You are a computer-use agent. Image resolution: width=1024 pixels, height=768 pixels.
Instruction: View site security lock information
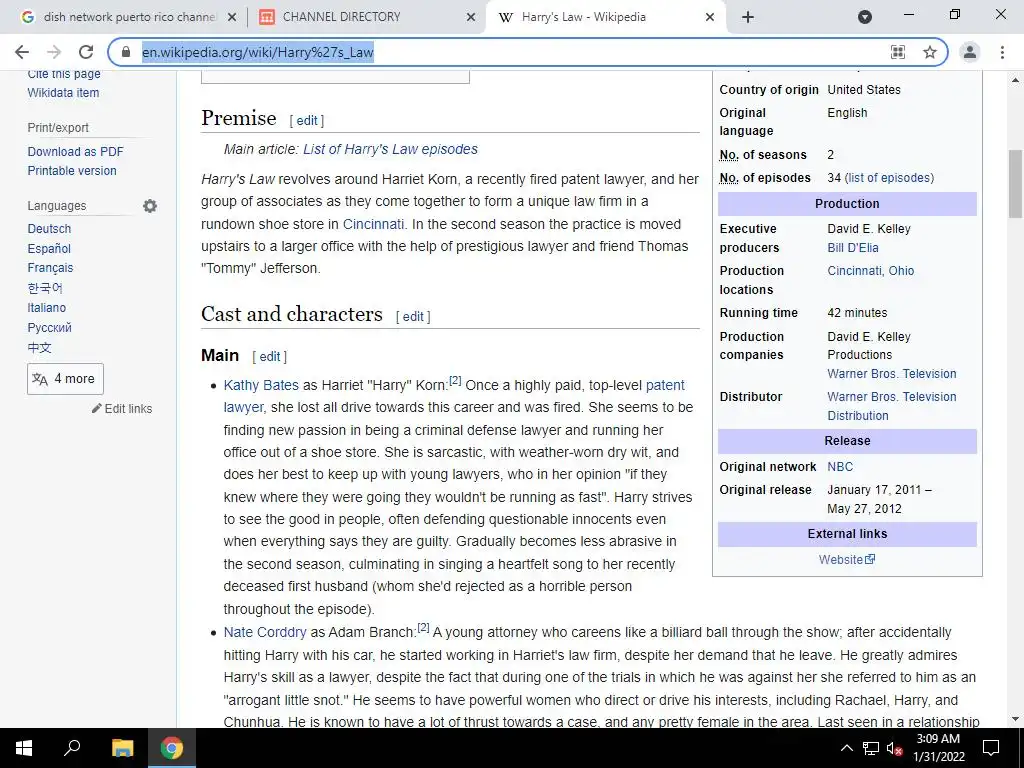(126, 52)
